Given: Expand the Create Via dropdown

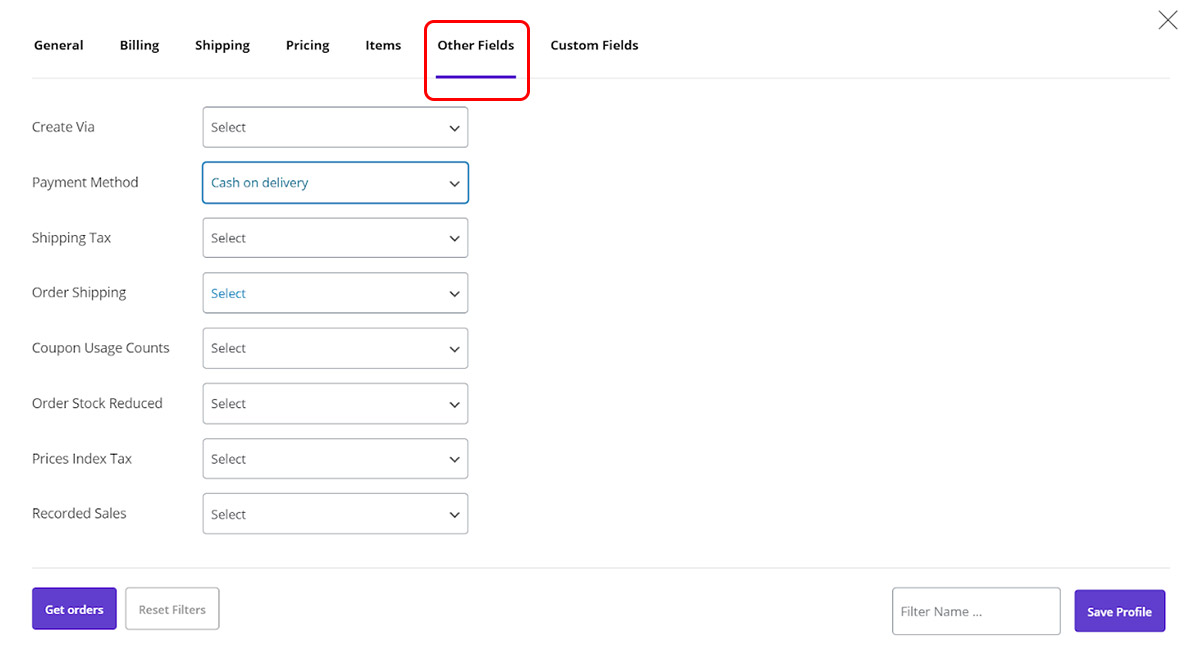Looking at the screenshot, I should tap(335, 128).
